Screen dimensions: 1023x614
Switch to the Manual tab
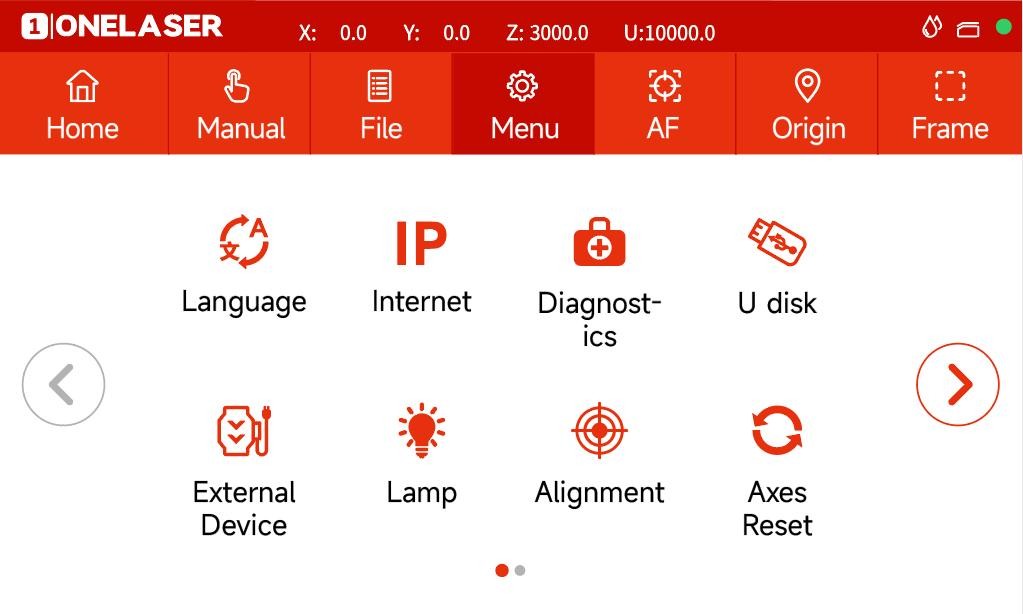(240, 104)
